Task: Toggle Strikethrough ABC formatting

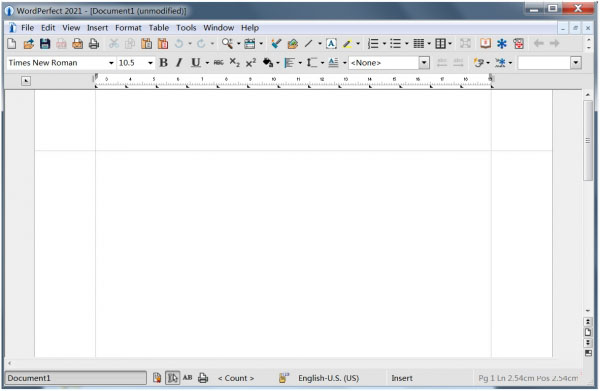Action: [x=218, y=63]
